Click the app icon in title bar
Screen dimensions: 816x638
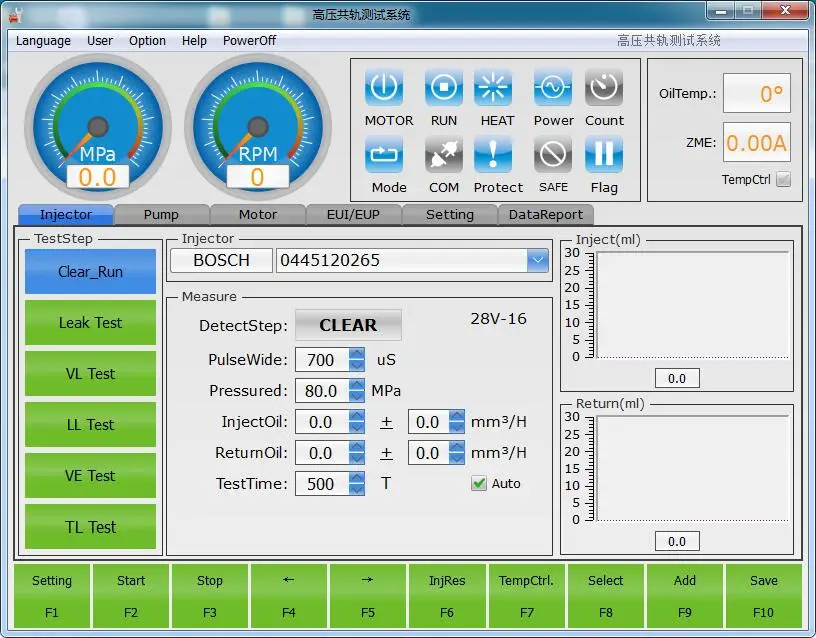[16, 15]
